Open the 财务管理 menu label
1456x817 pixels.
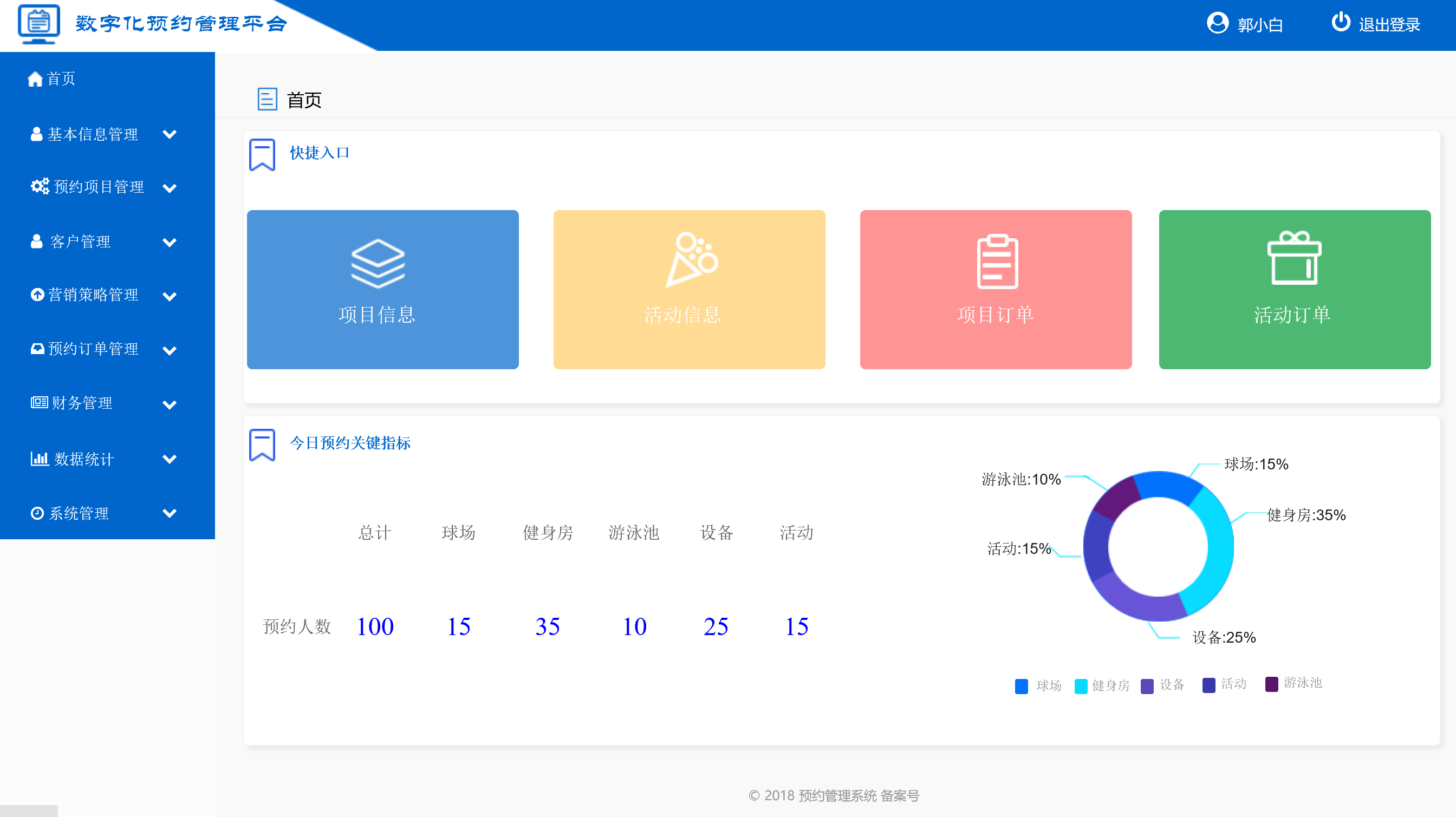pos(82,403)
